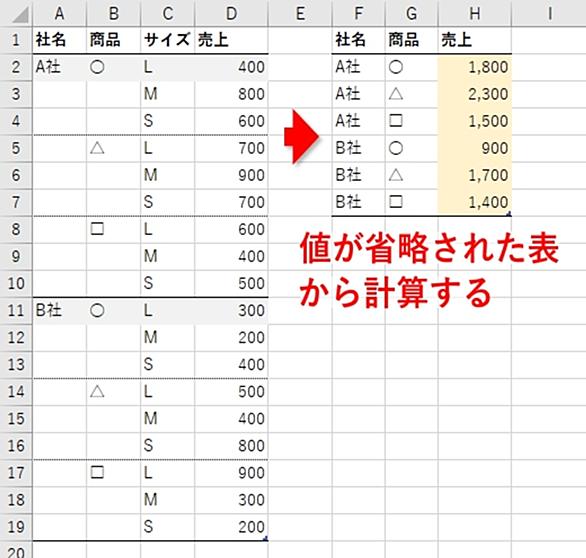
Task: Click square symbol in cell G7
Action: click(396, 202)
